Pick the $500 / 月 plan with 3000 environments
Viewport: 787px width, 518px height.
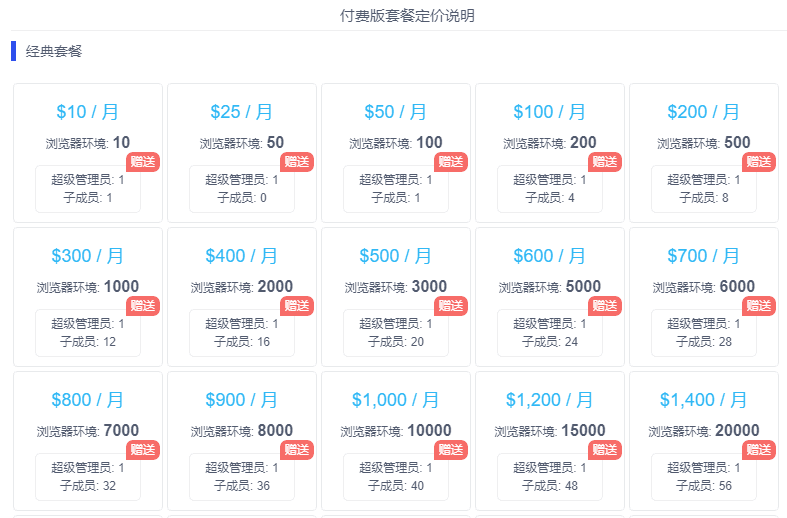tap(396, 297)
